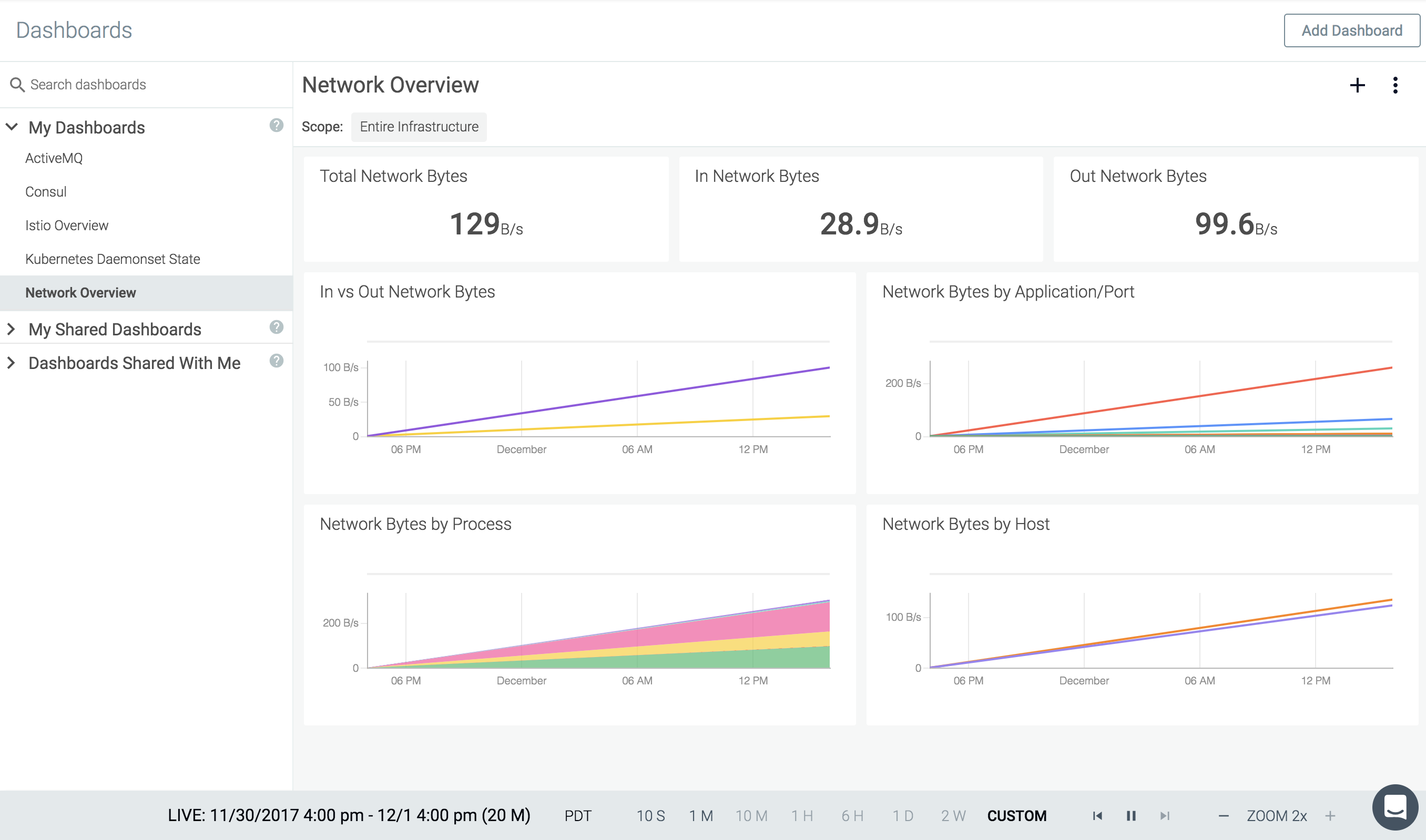Collapse the My Dashboards section

(12, 127)
